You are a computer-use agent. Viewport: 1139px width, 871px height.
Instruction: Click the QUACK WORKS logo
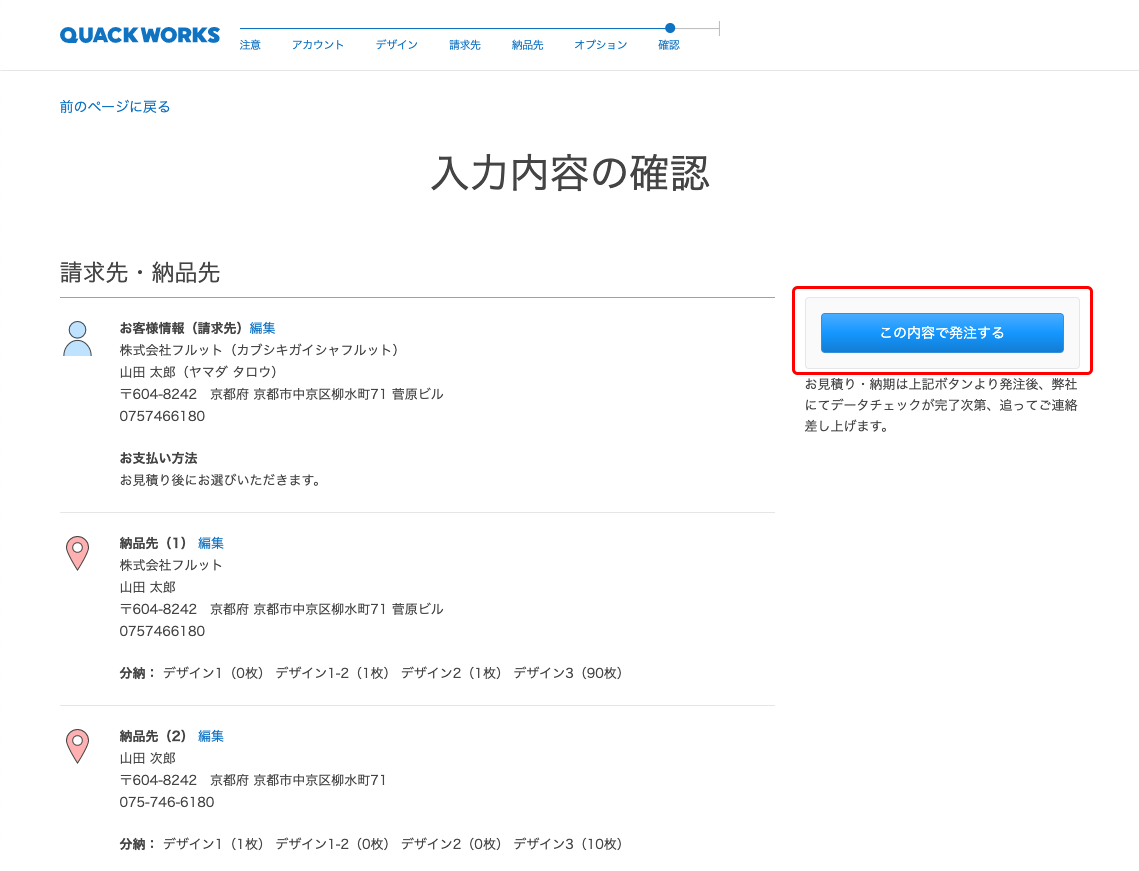pos(139,34)
